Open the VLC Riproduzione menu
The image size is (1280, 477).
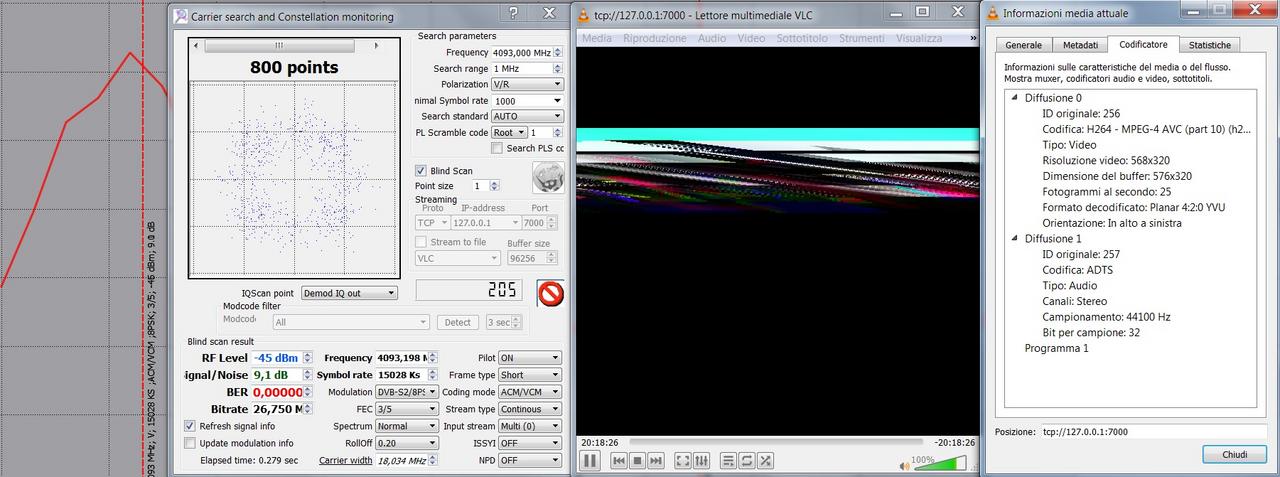655,38
